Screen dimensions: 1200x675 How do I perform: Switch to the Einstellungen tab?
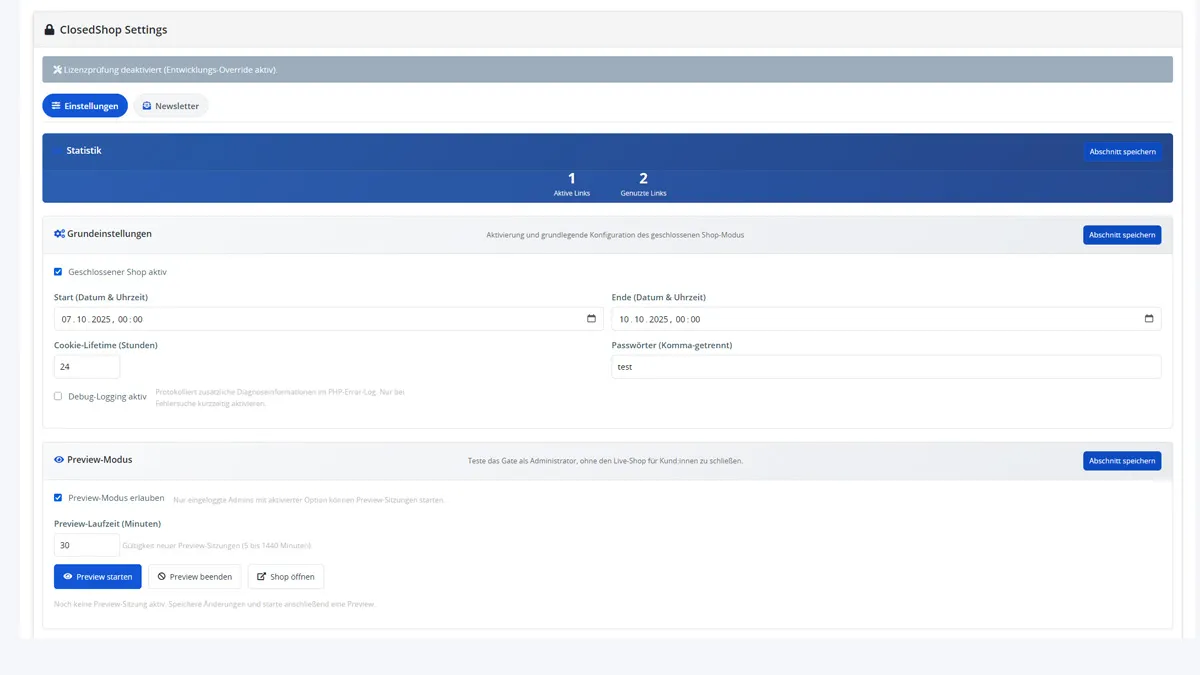85,106
